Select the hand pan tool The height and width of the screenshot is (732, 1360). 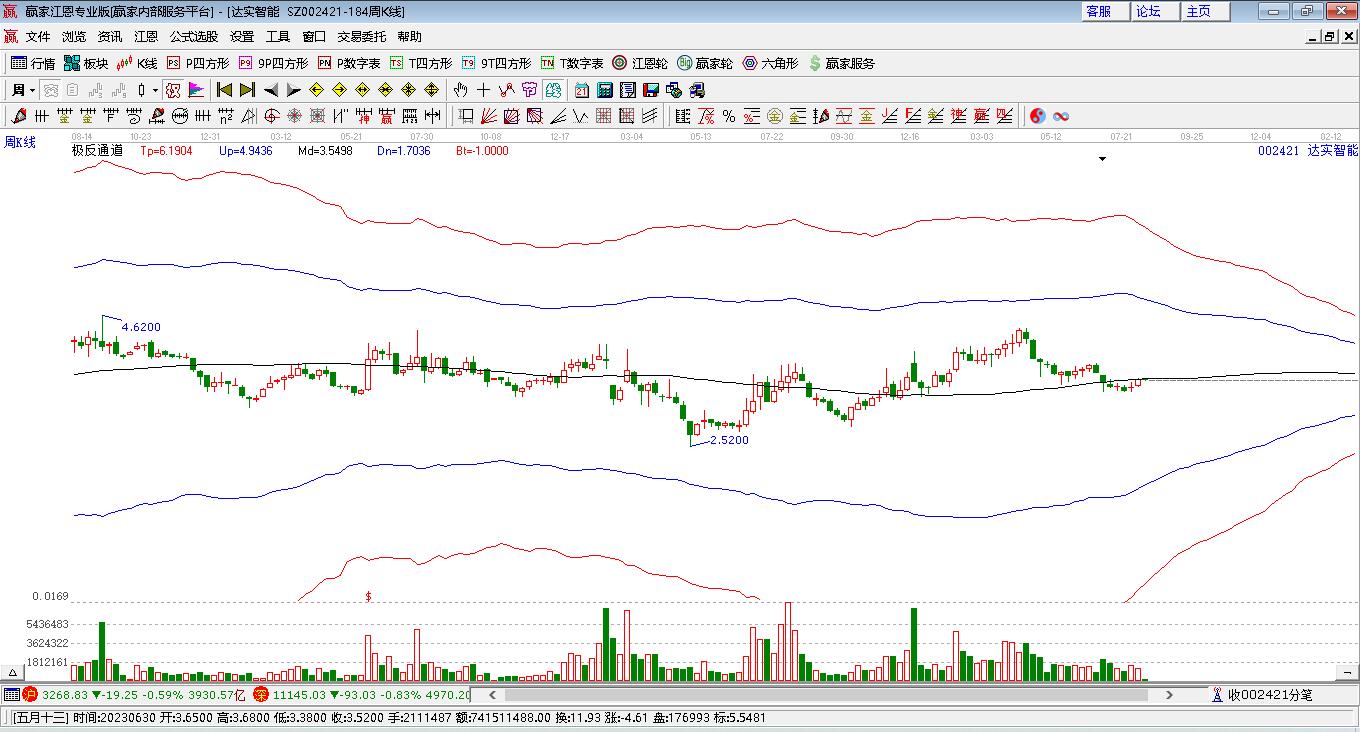point(461,90)
